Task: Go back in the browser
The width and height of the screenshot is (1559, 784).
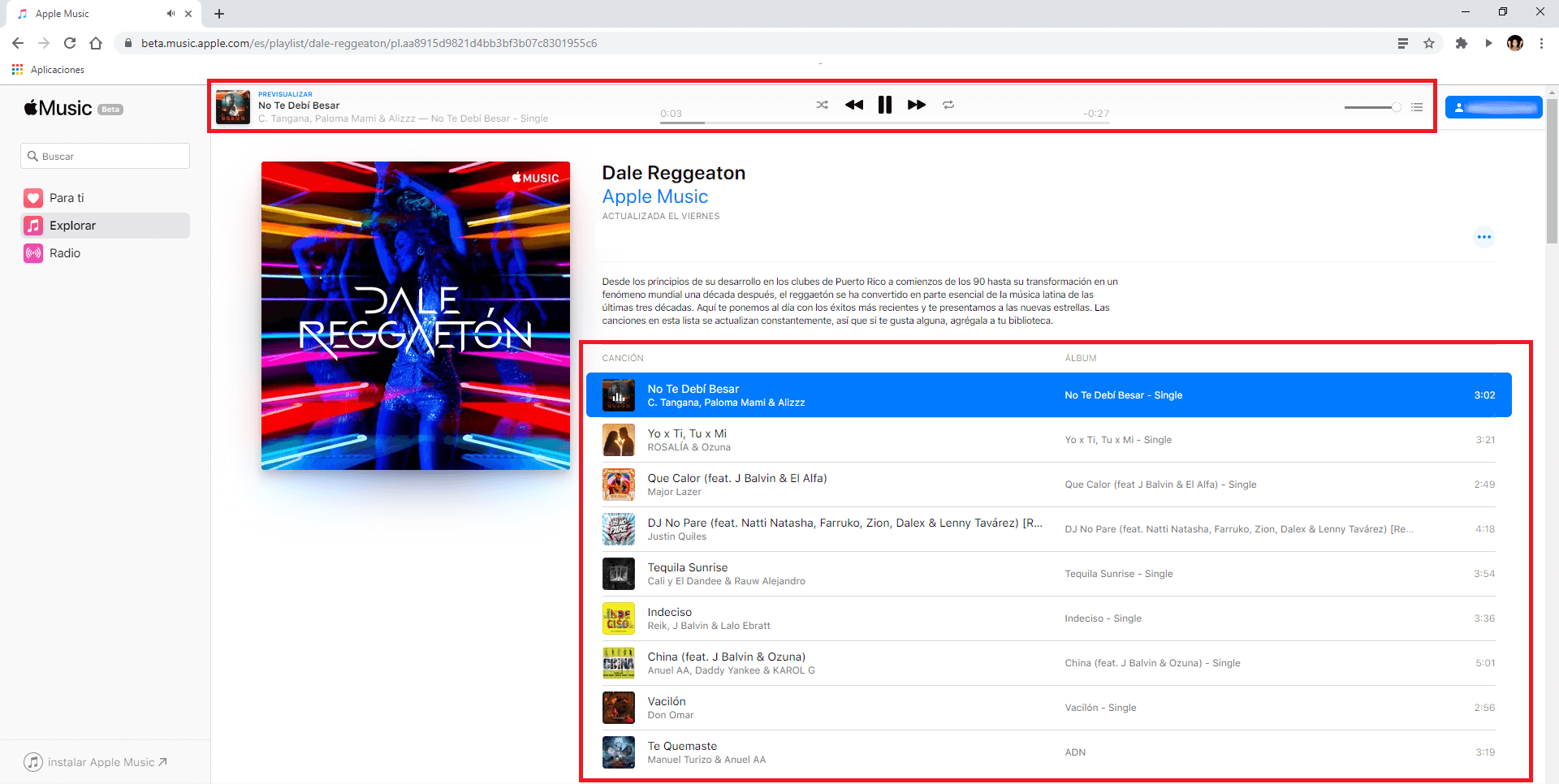Action: click(18, 43)
